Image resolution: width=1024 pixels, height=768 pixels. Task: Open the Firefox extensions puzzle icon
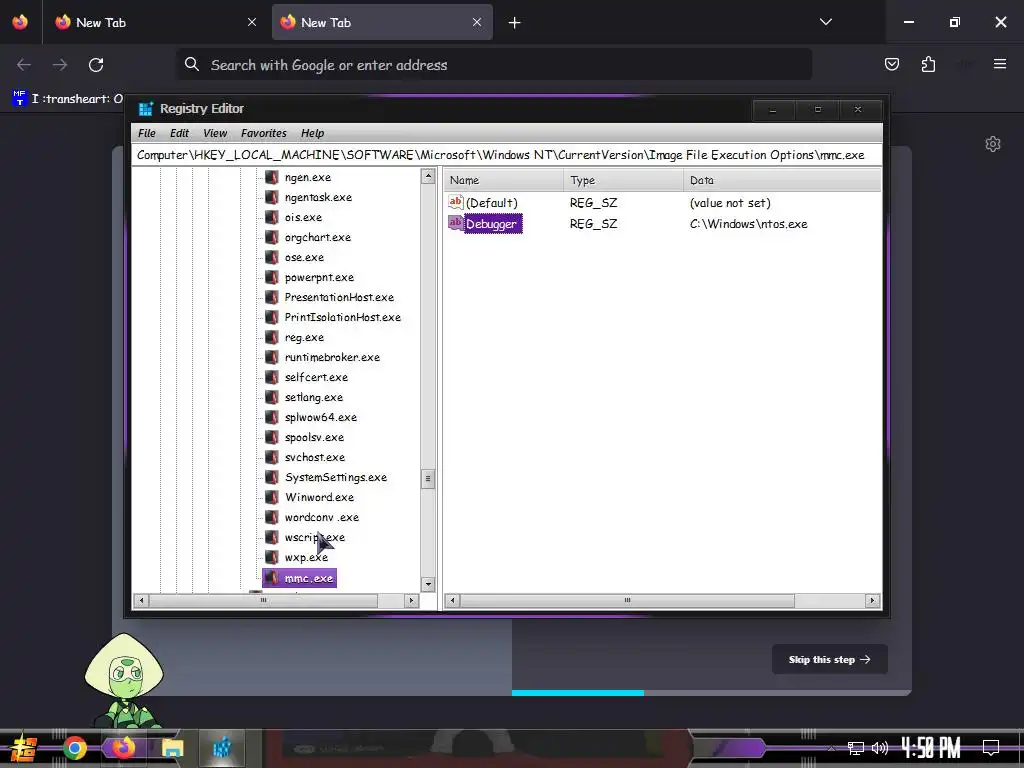pyautogui.click(x=928, y=64)
